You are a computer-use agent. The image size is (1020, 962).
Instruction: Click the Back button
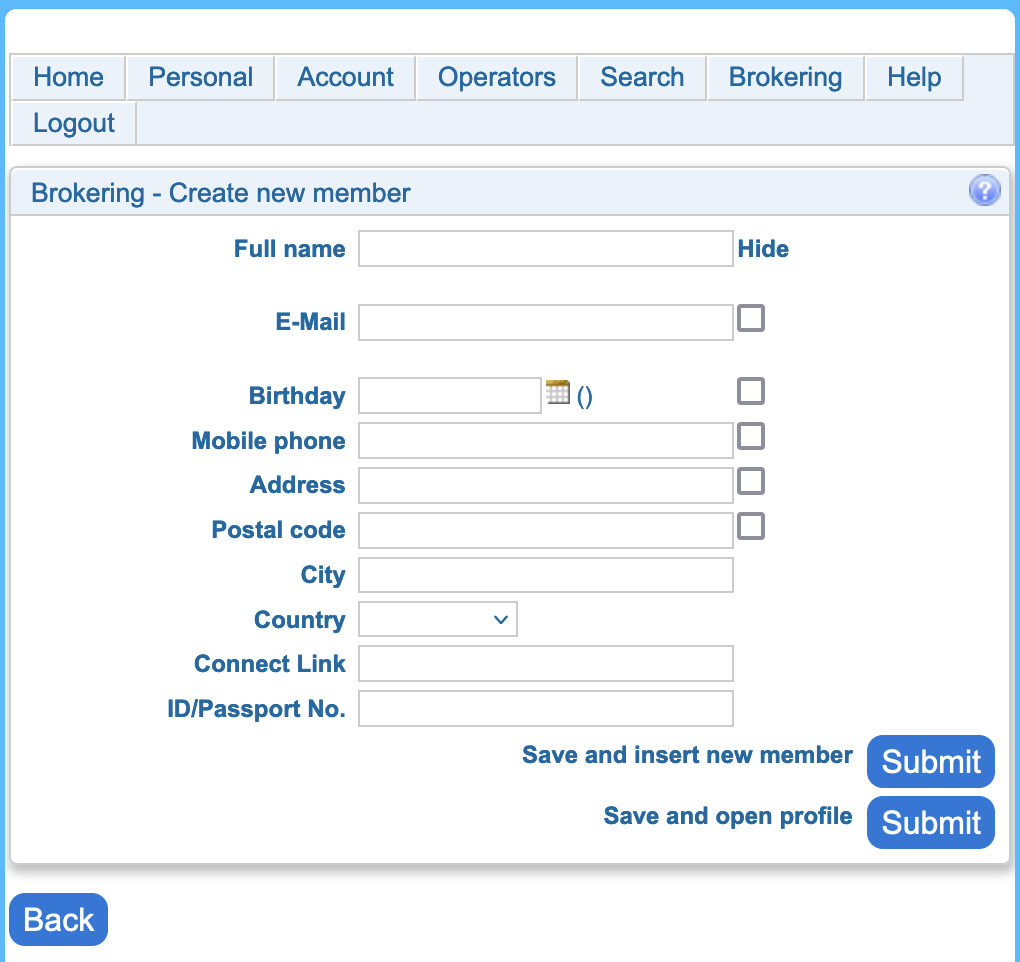59,920
